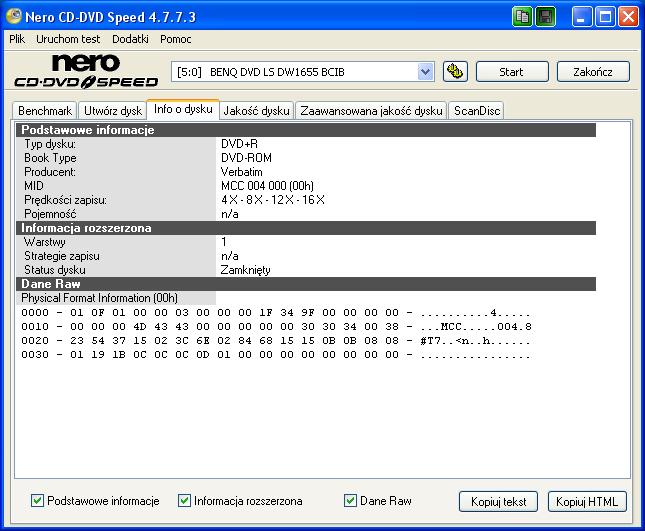
Task: Select the MID value MCC 004 000 (00h)
Action: pyautogui.click(x=267, y=186)
